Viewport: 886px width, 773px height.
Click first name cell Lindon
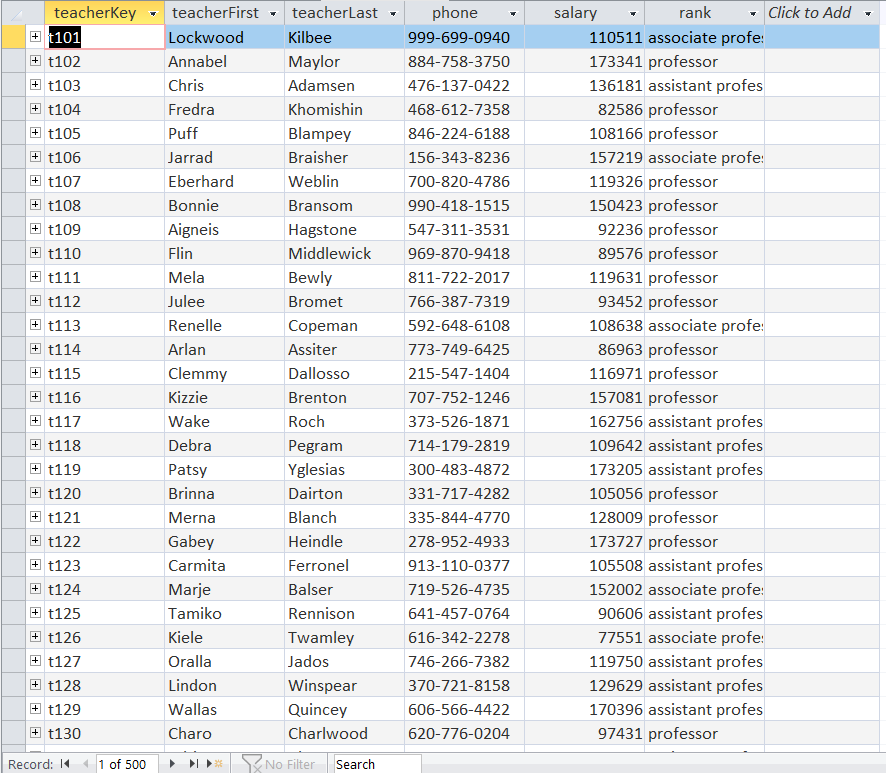(x=224, y=685)
